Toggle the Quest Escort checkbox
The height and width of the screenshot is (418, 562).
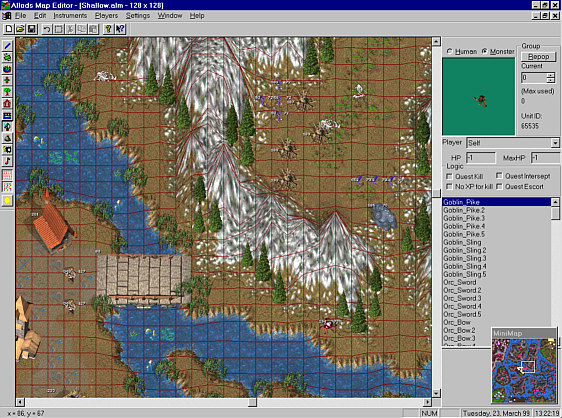point(499,186)
